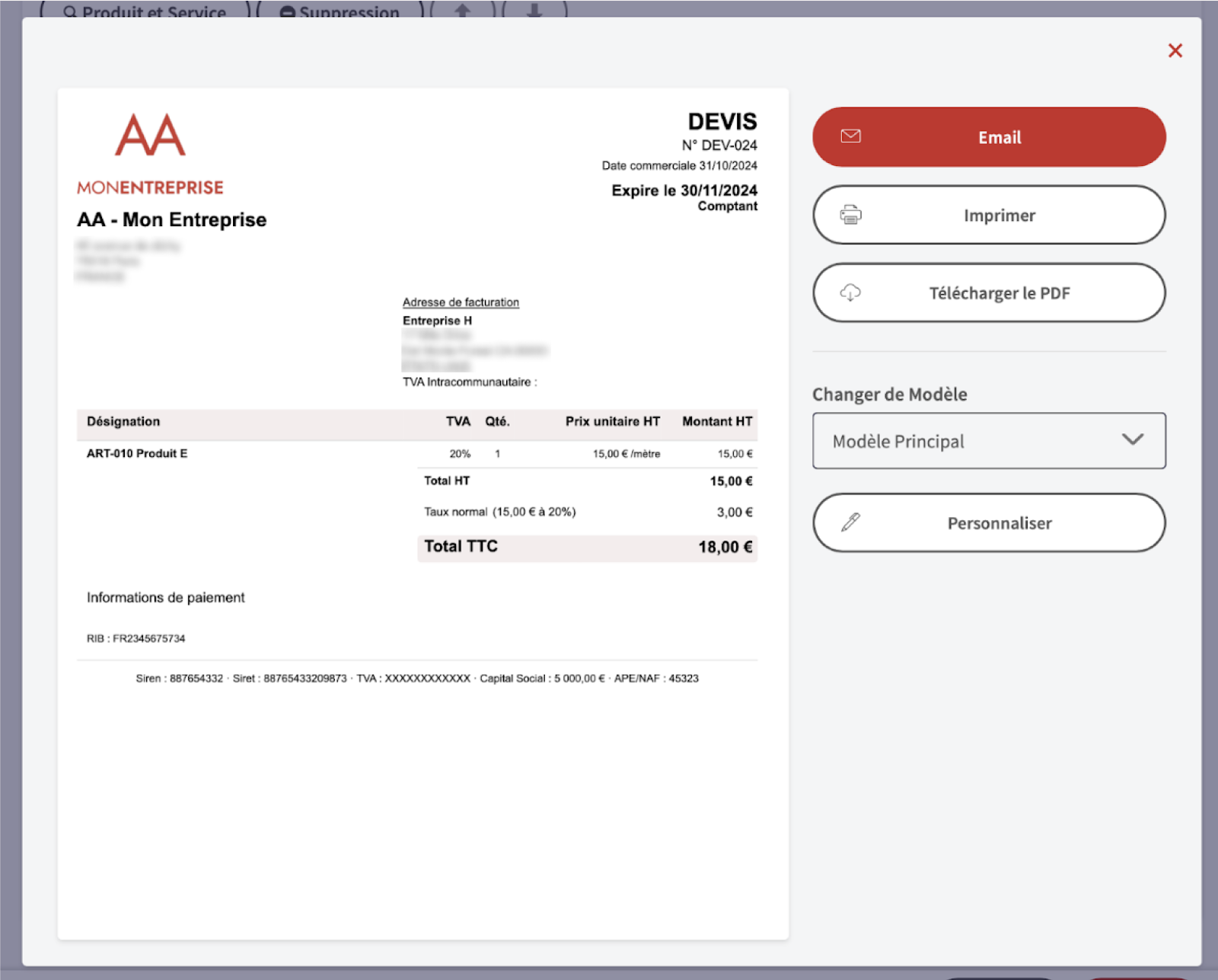1218x980 pixels.
Task: Click the 15,00 € /mètre unit price
Action: click(627, 454)
